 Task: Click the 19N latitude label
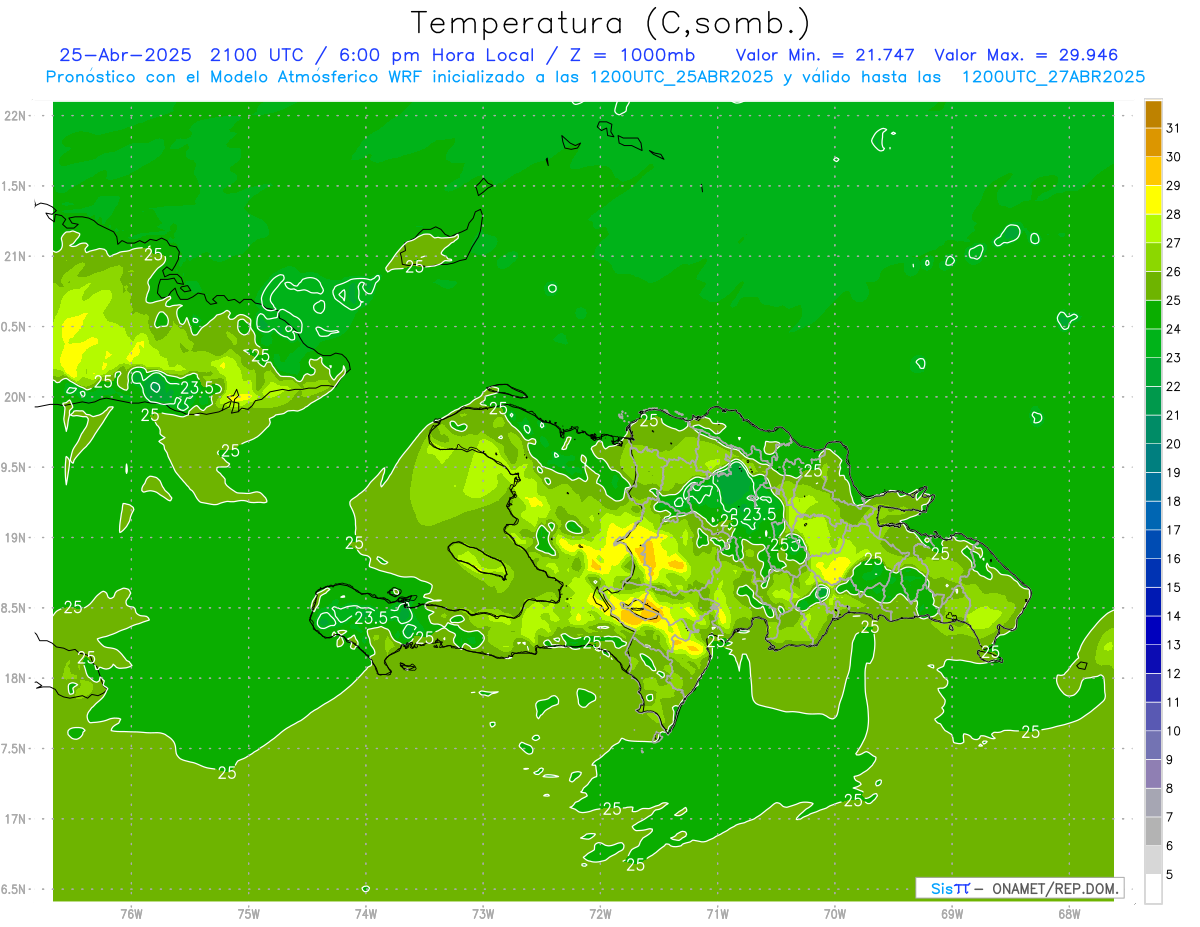tap(16, 538)
